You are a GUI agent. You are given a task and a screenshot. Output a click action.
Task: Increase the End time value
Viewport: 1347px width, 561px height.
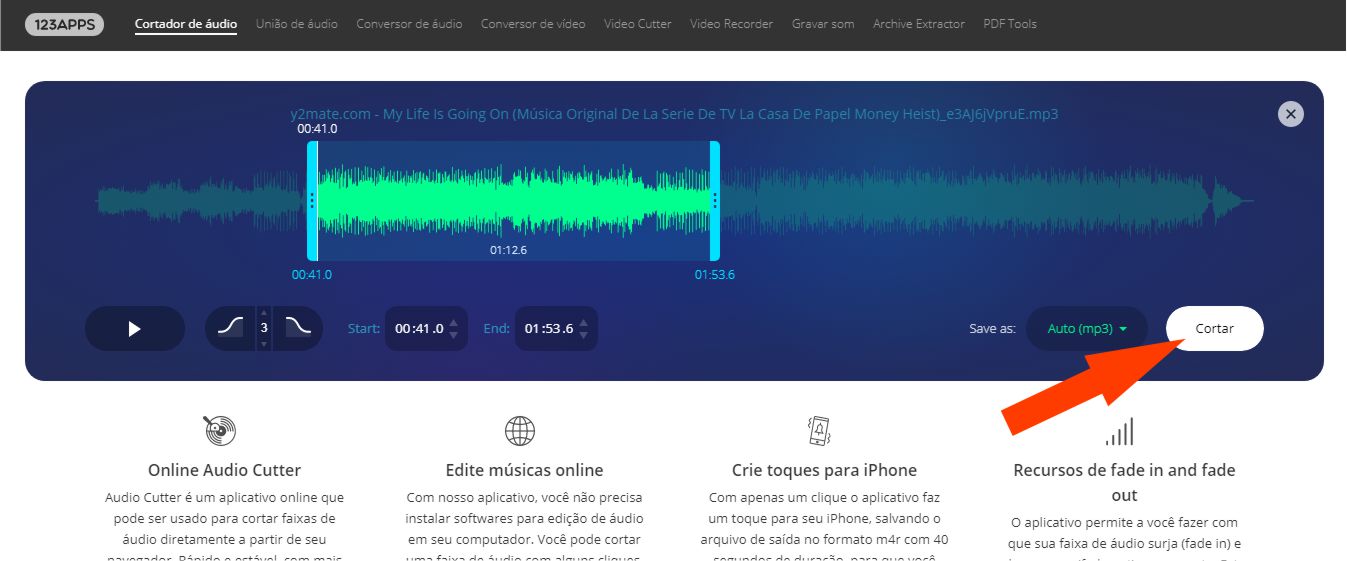pyautogui.click(x=584, y=322)
